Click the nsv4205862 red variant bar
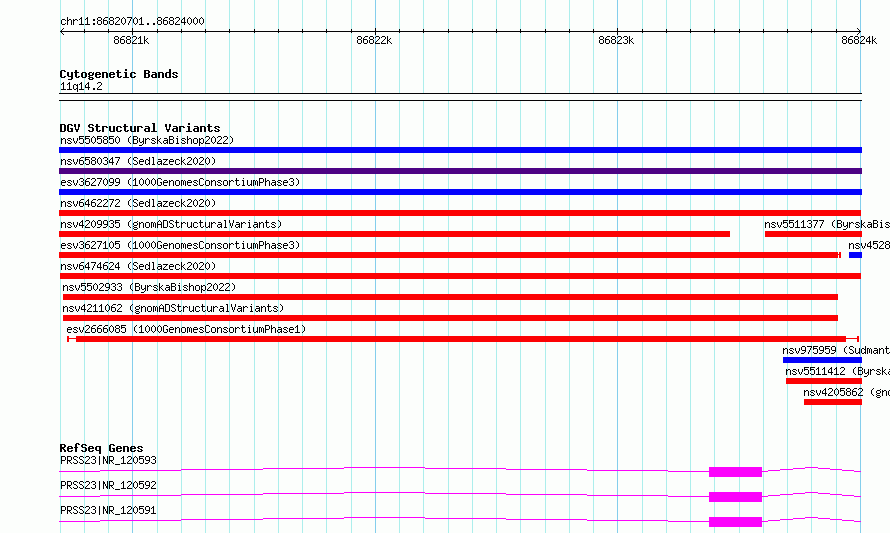Viewport: 890px width, 533px height. point(833,402)
